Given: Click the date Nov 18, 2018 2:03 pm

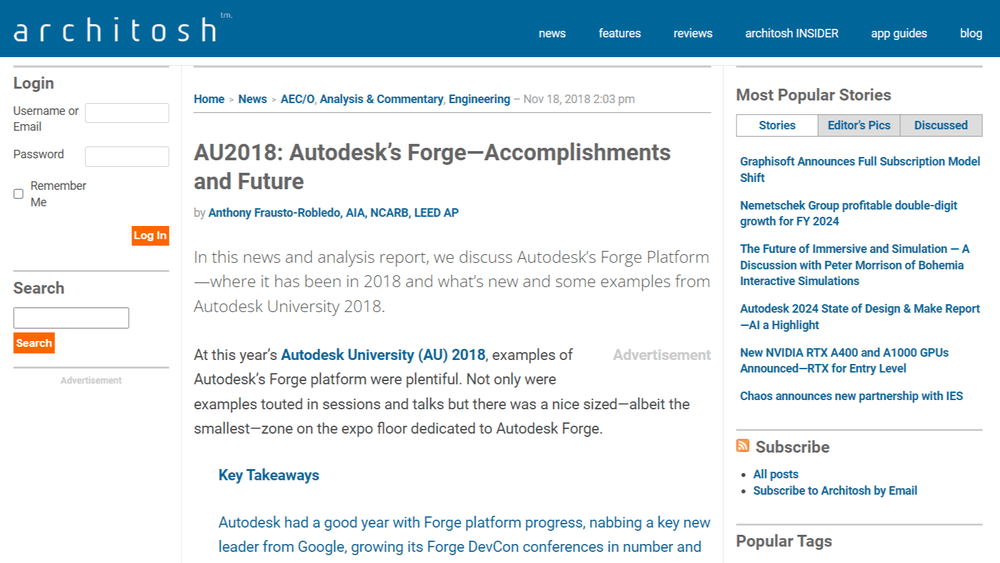Looking at the screenshot, I should [578, 99].
